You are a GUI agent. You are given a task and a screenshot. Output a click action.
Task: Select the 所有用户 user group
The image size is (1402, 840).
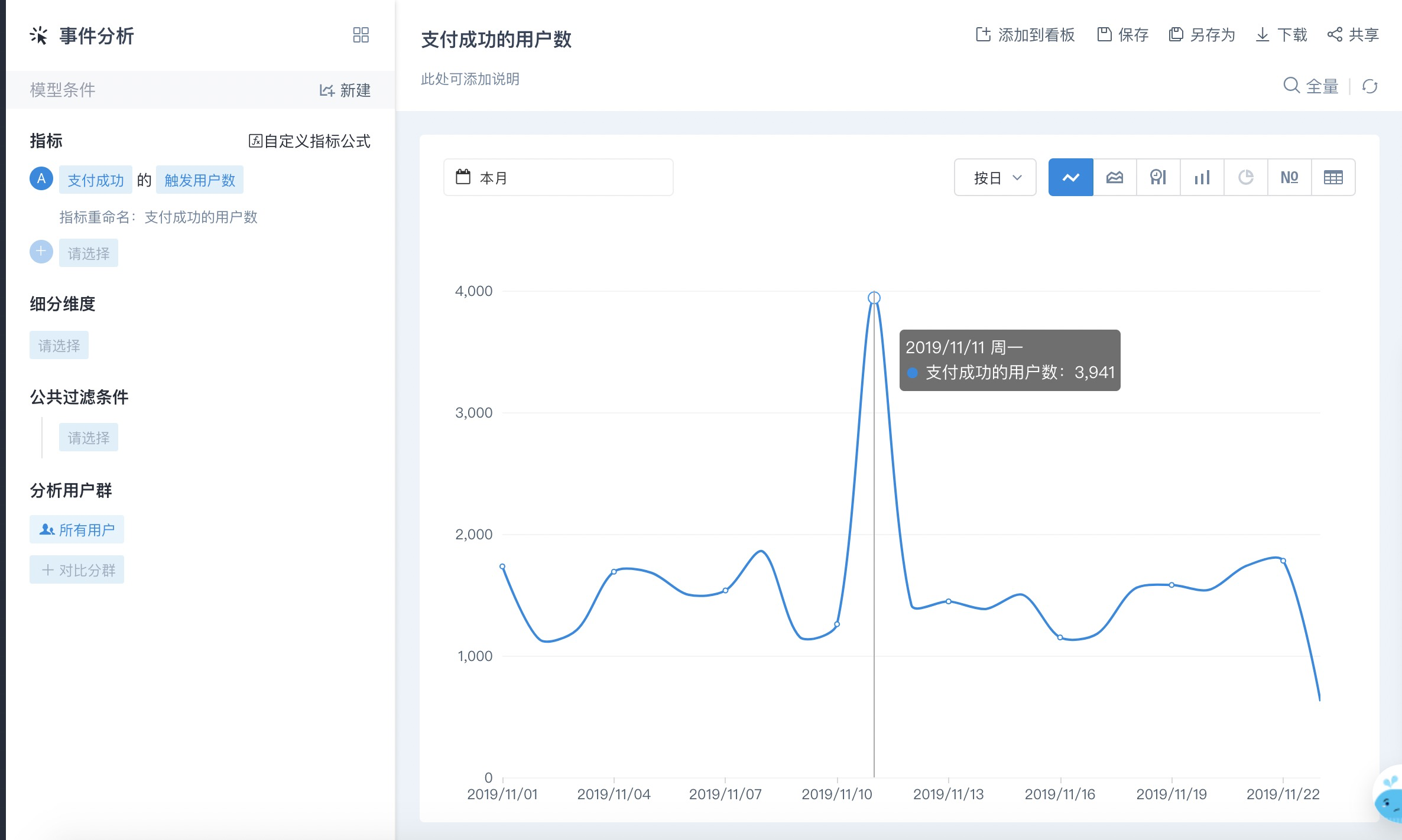77,530
